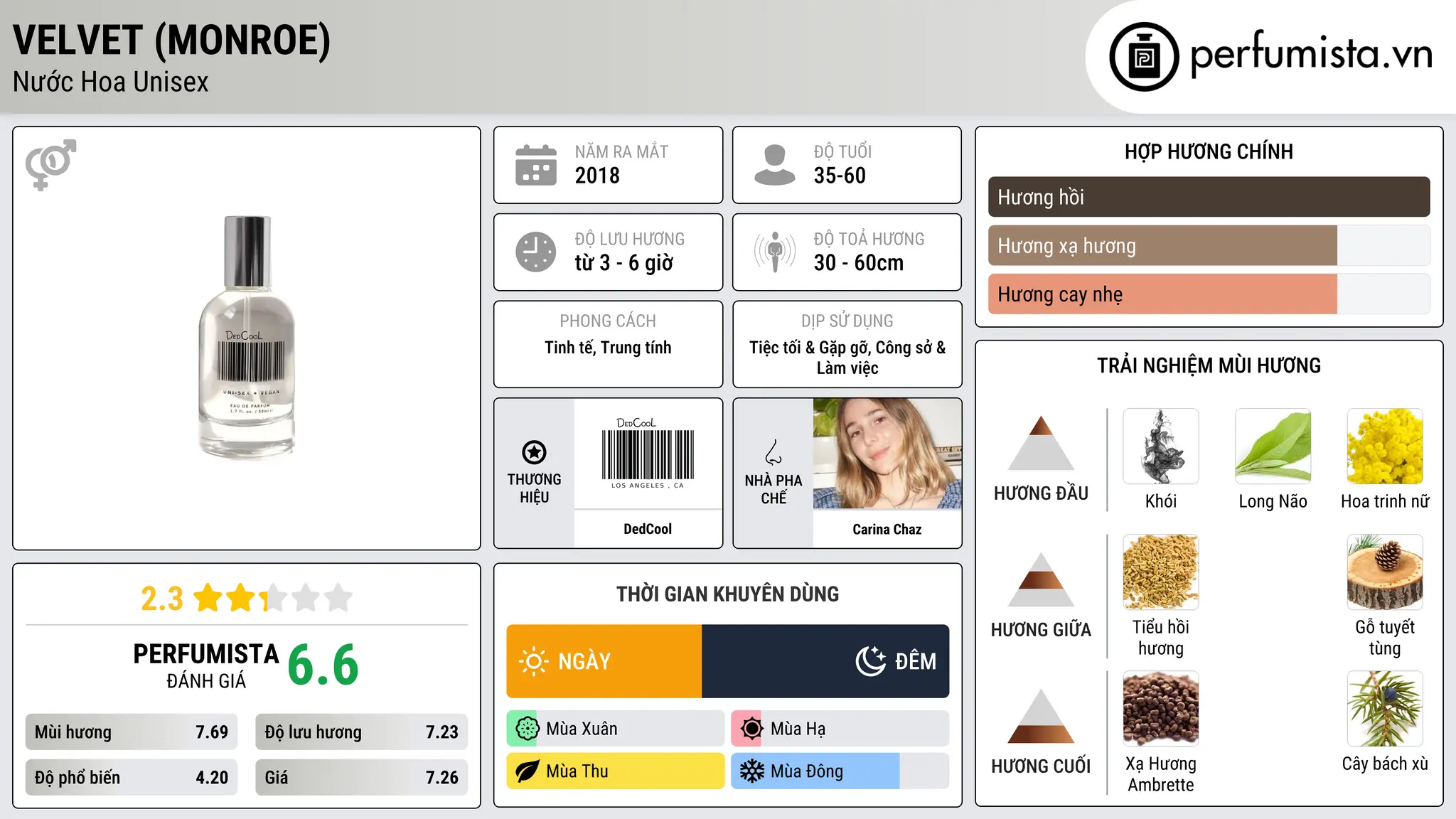Viewport: 1456px width, 819px height.
Task: Click the Hương cay nhẹ accord bar
Action: (1209, 294)
